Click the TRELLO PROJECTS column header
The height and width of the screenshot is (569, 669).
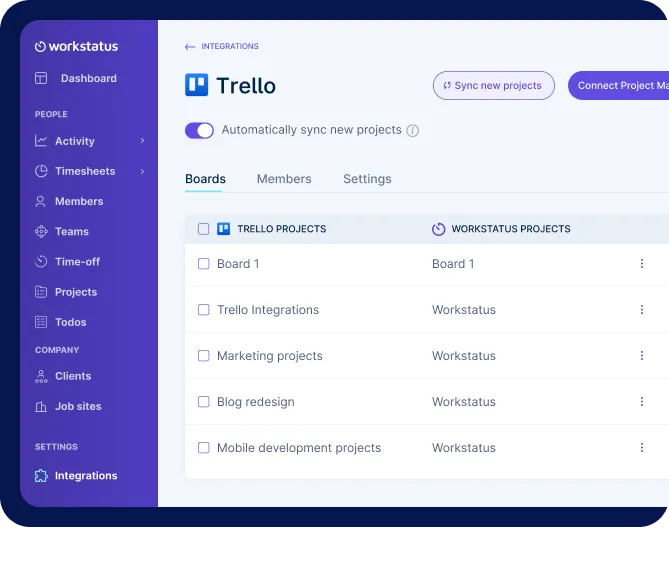[282, 229]
